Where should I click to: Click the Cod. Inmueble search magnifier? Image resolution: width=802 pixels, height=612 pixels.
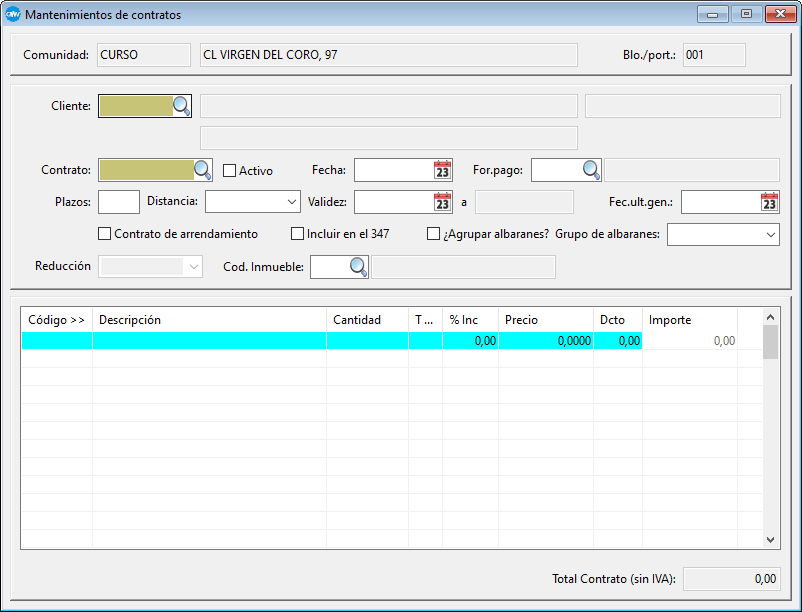pos(358,266)
